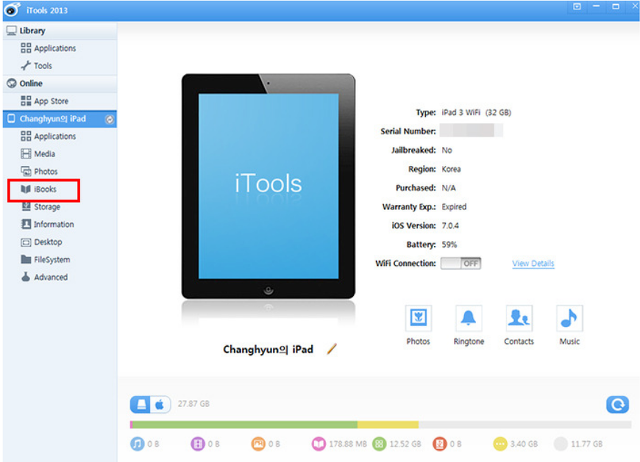Collapse the Library section header
Image resolution: width=640 pixels, height=462 pixels.
click(x=60, y=31)
